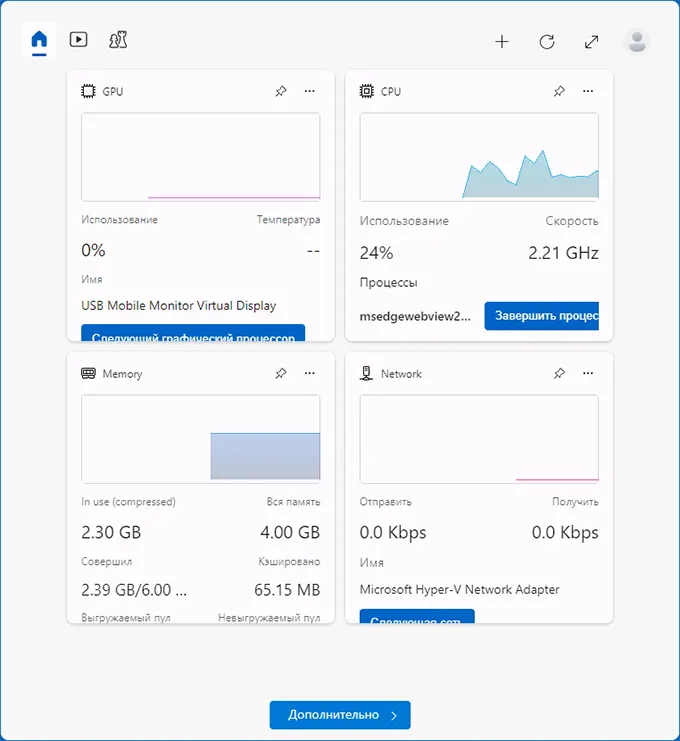The height and width of the screenshot is (741, 680).
Task: Switch to the media player tab
Action: (78, 39)
